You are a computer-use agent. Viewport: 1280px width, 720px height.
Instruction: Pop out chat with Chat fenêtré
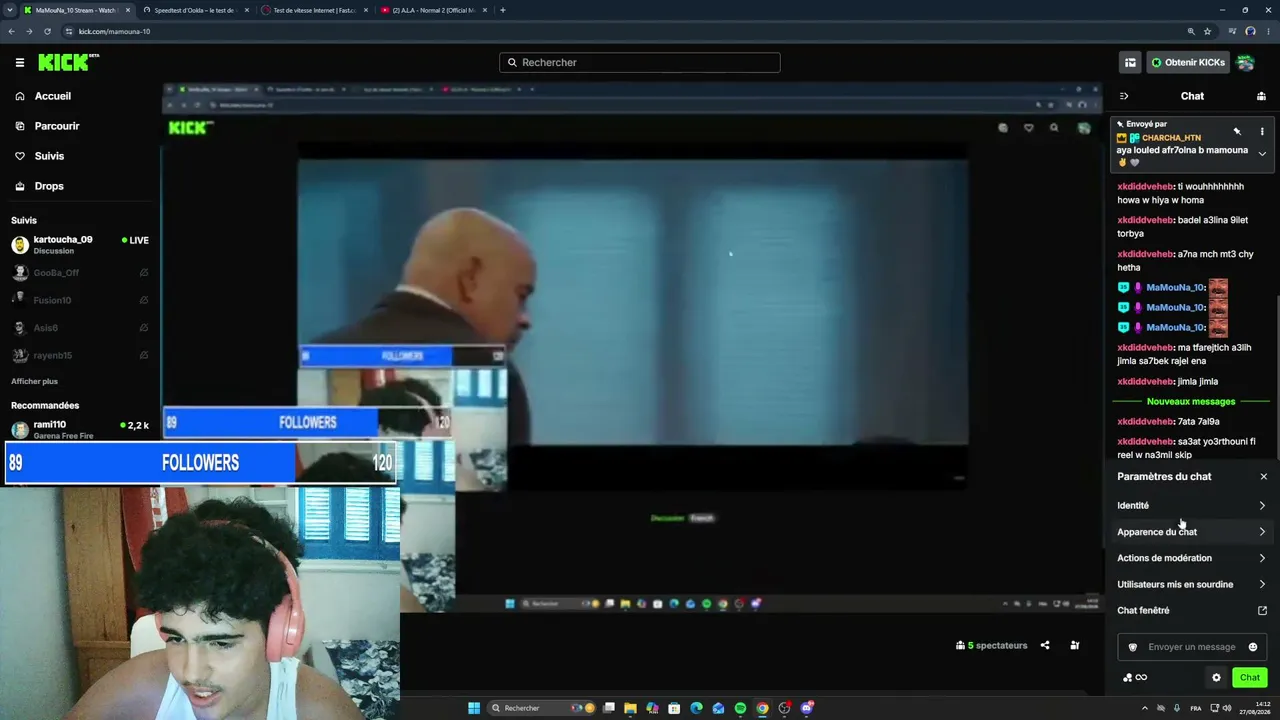1192,610
